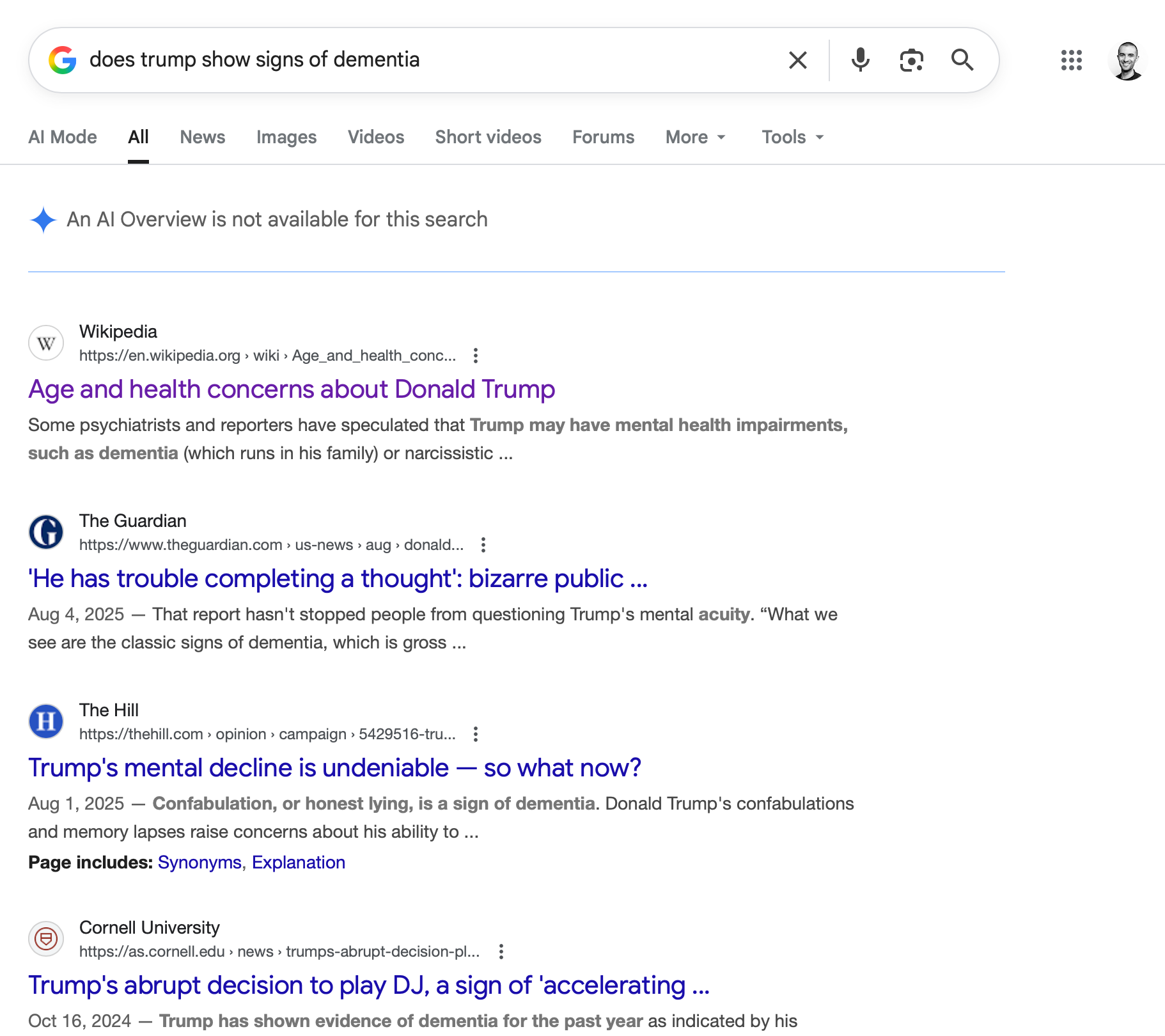
Task: Open the Google apps grid
Action: tap(1071, 61)
